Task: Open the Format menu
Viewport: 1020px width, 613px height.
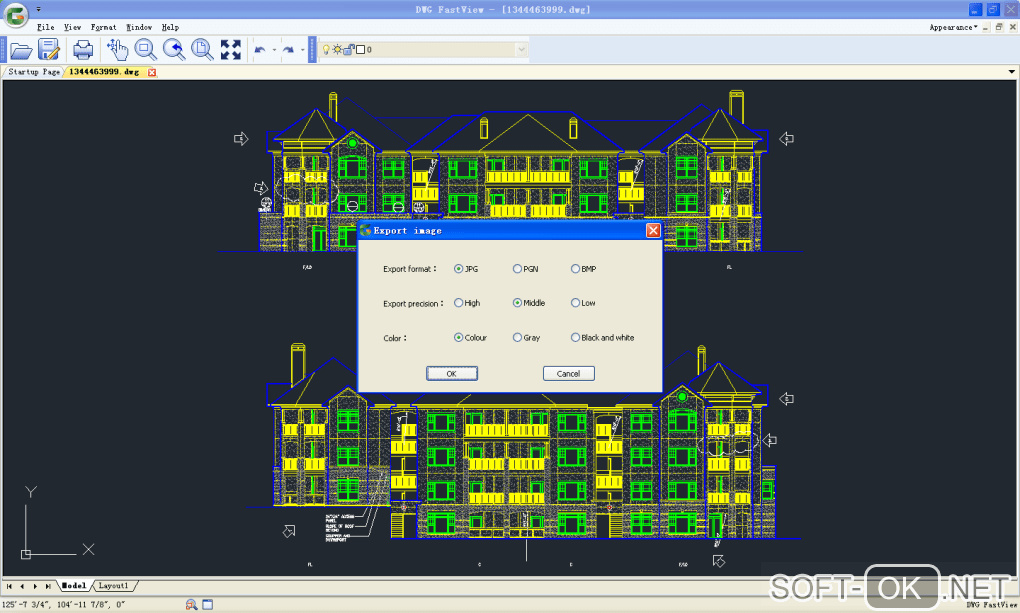Action: tap(103, 27)
